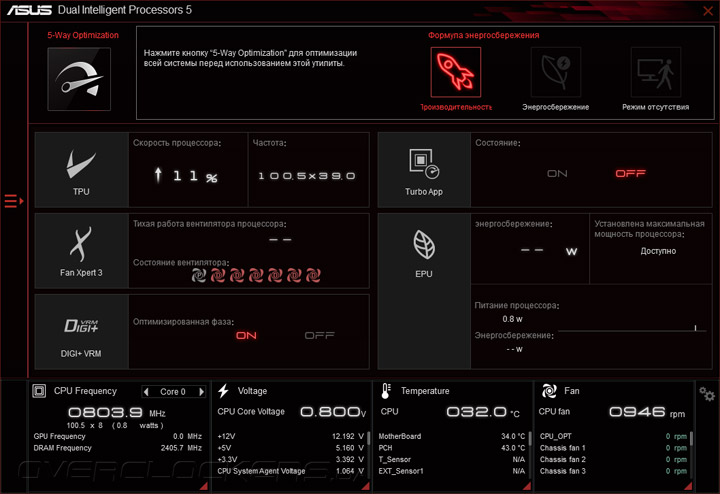Select the Энергосбережение leaf mode

(556, 72)
